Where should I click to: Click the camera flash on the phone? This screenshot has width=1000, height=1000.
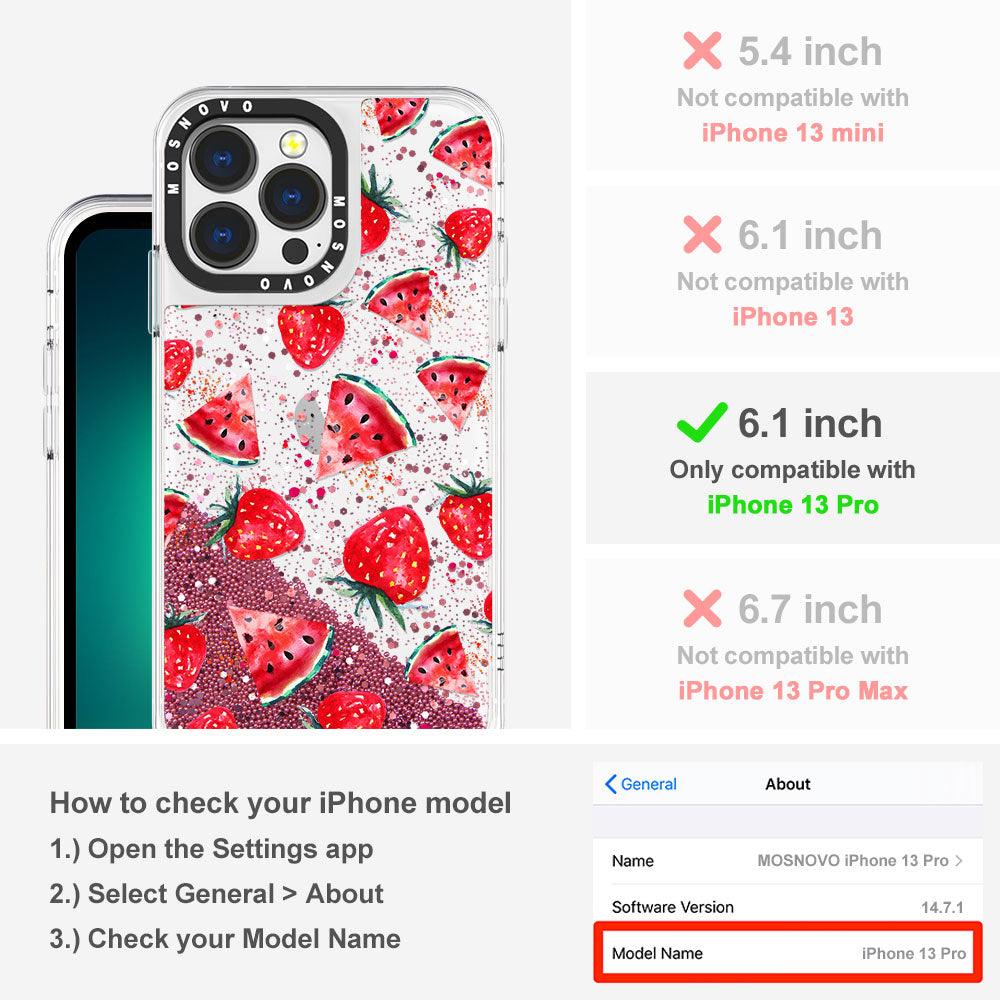(x=293, y=143)
